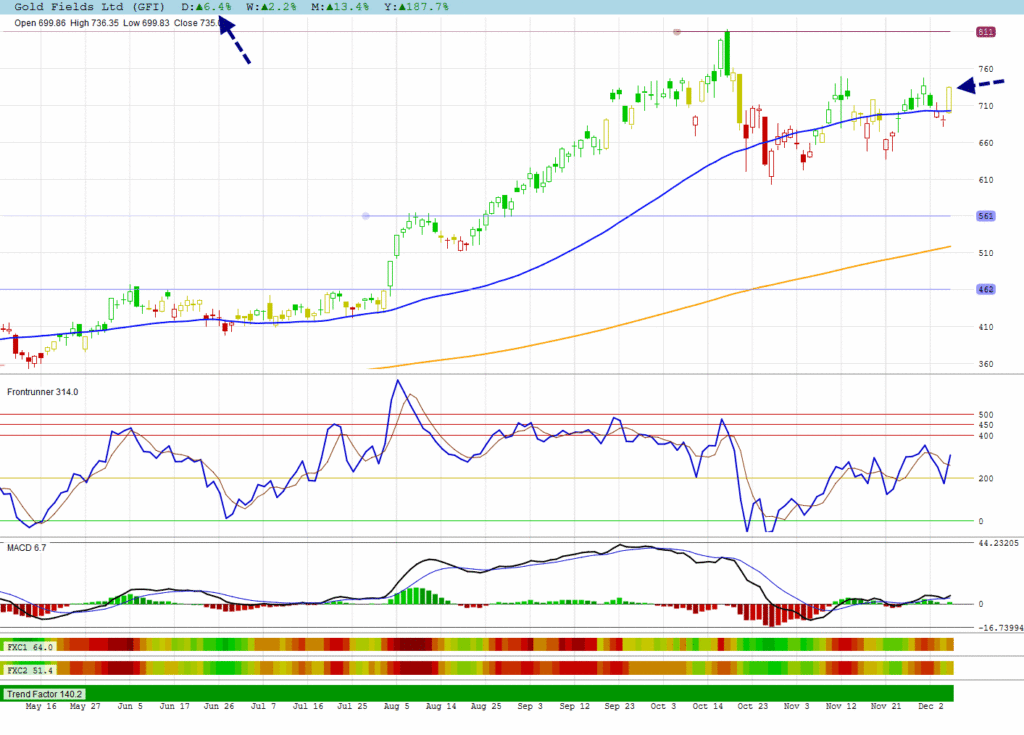
Task: Click the green Trend Factor bar
Action: pyautogui.click(x=500, y=693)
